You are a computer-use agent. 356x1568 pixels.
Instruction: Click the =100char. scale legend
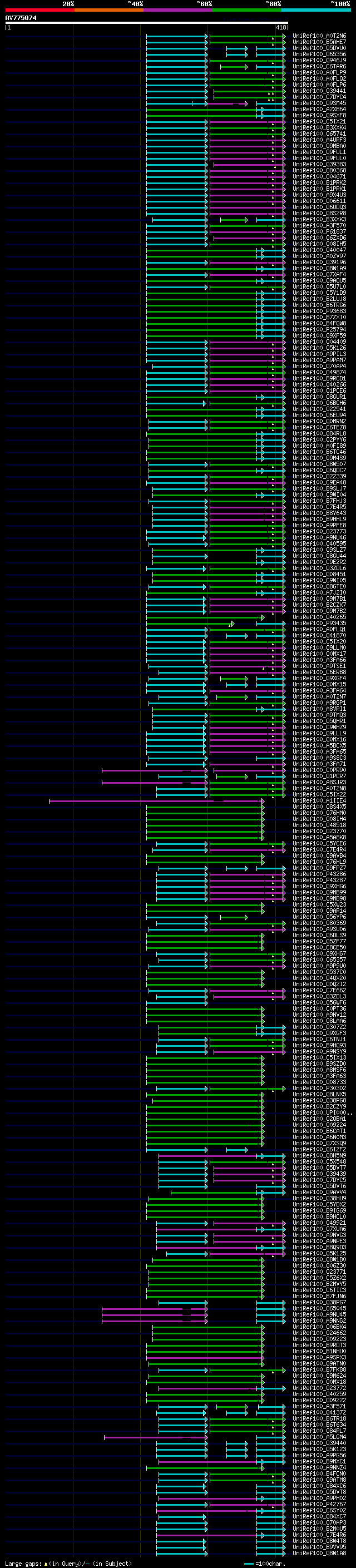click(265, 1564)
